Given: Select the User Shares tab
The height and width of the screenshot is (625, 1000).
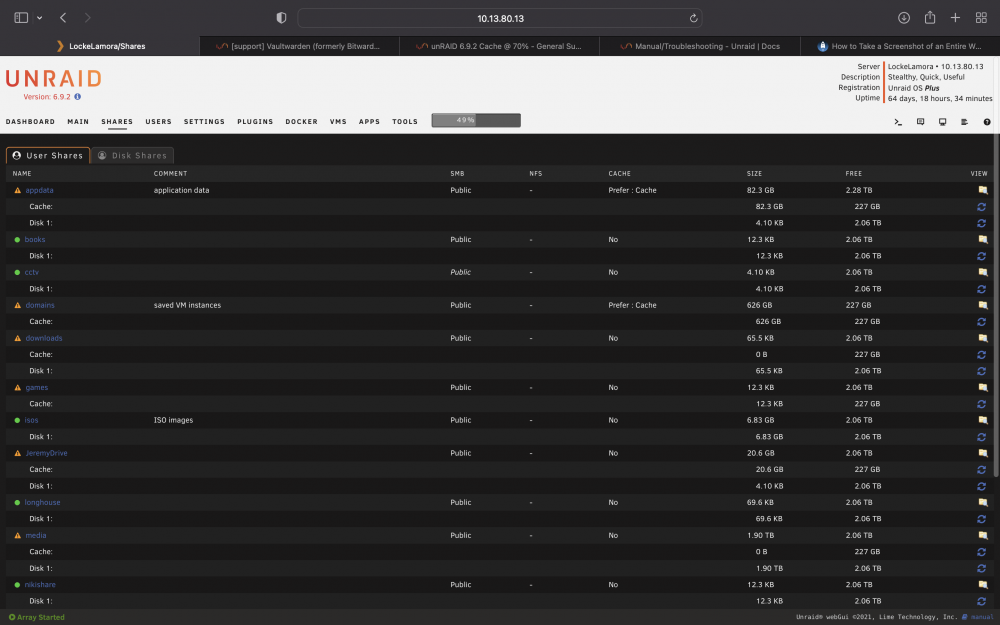Looking at the screenshot, I should coord(48,155).
